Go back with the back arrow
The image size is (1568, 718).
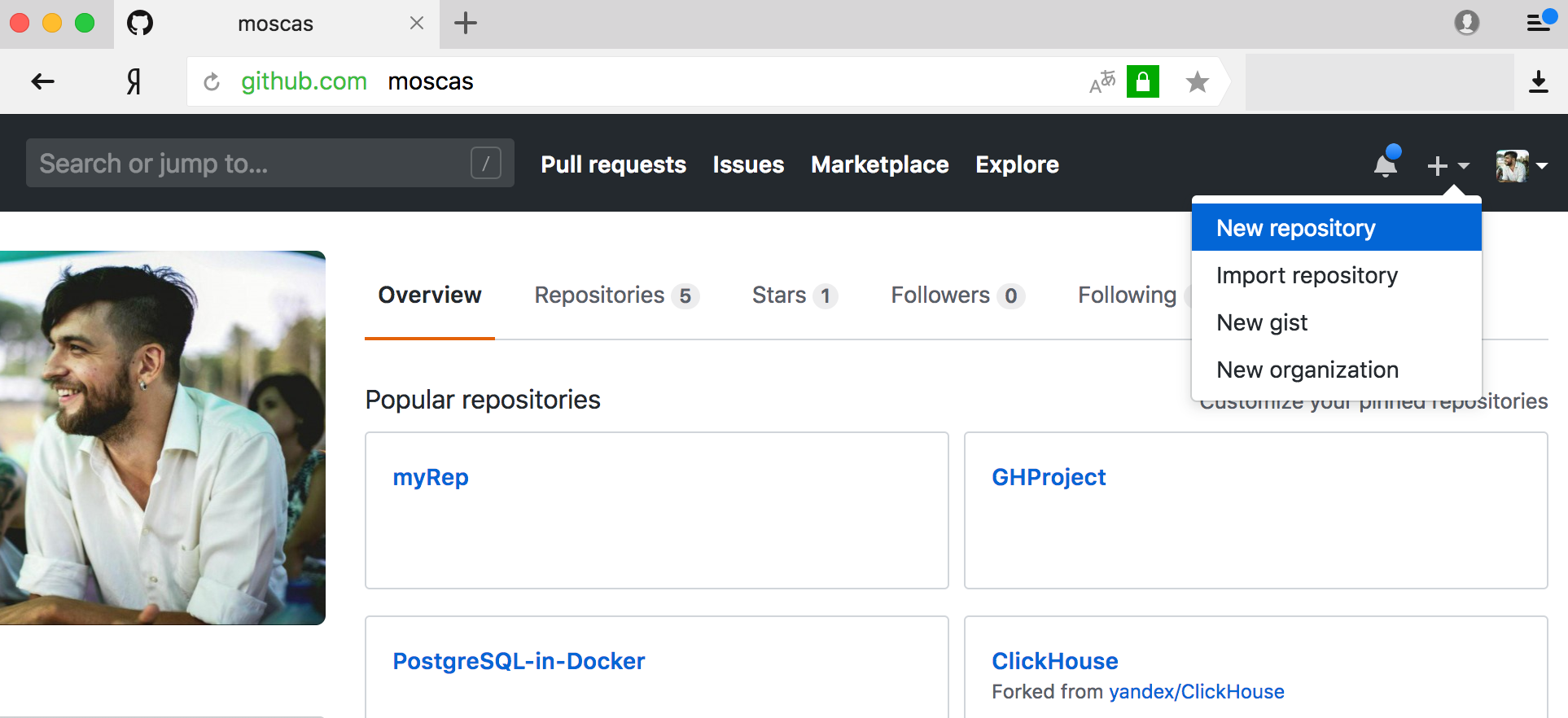42,81
